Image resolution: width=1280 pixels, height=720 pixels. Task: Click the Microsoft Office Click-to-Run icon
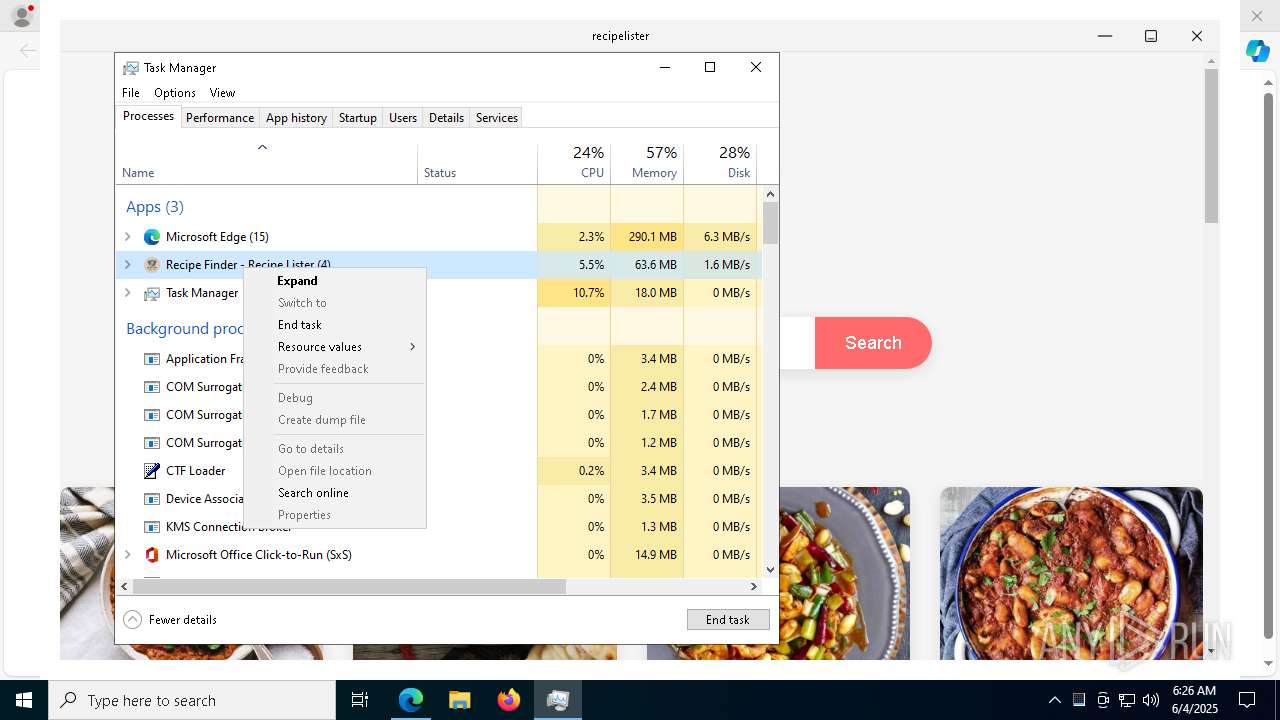point(152,555)
